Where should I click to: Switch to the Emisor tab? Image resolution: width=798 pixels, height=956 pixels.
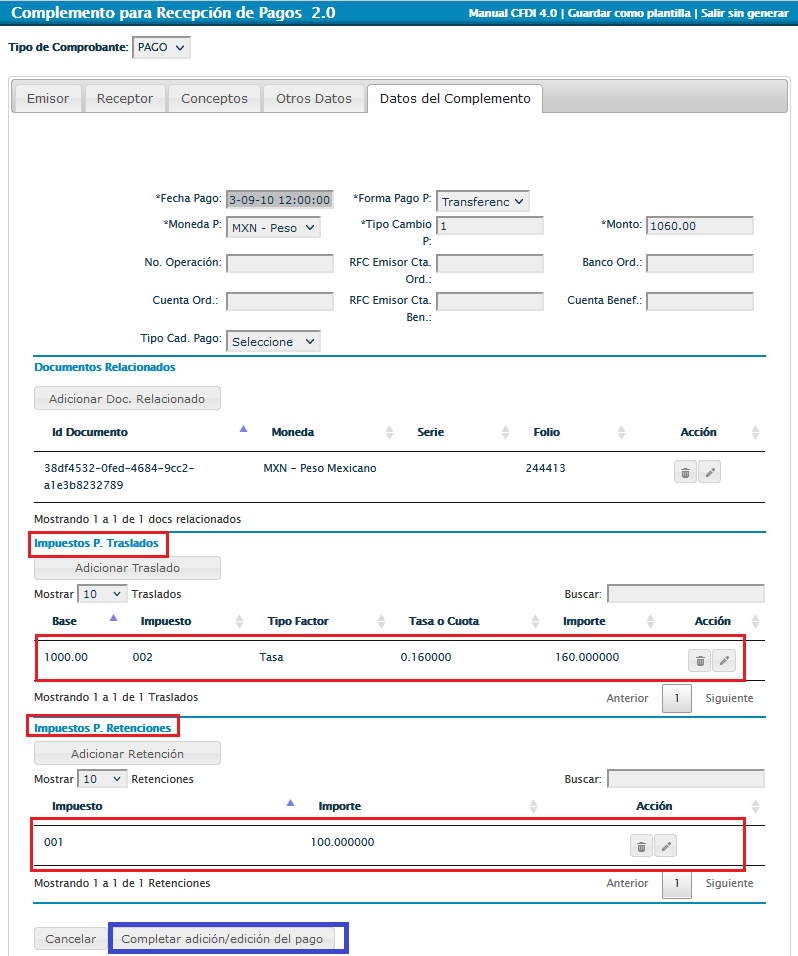point(48,99)
